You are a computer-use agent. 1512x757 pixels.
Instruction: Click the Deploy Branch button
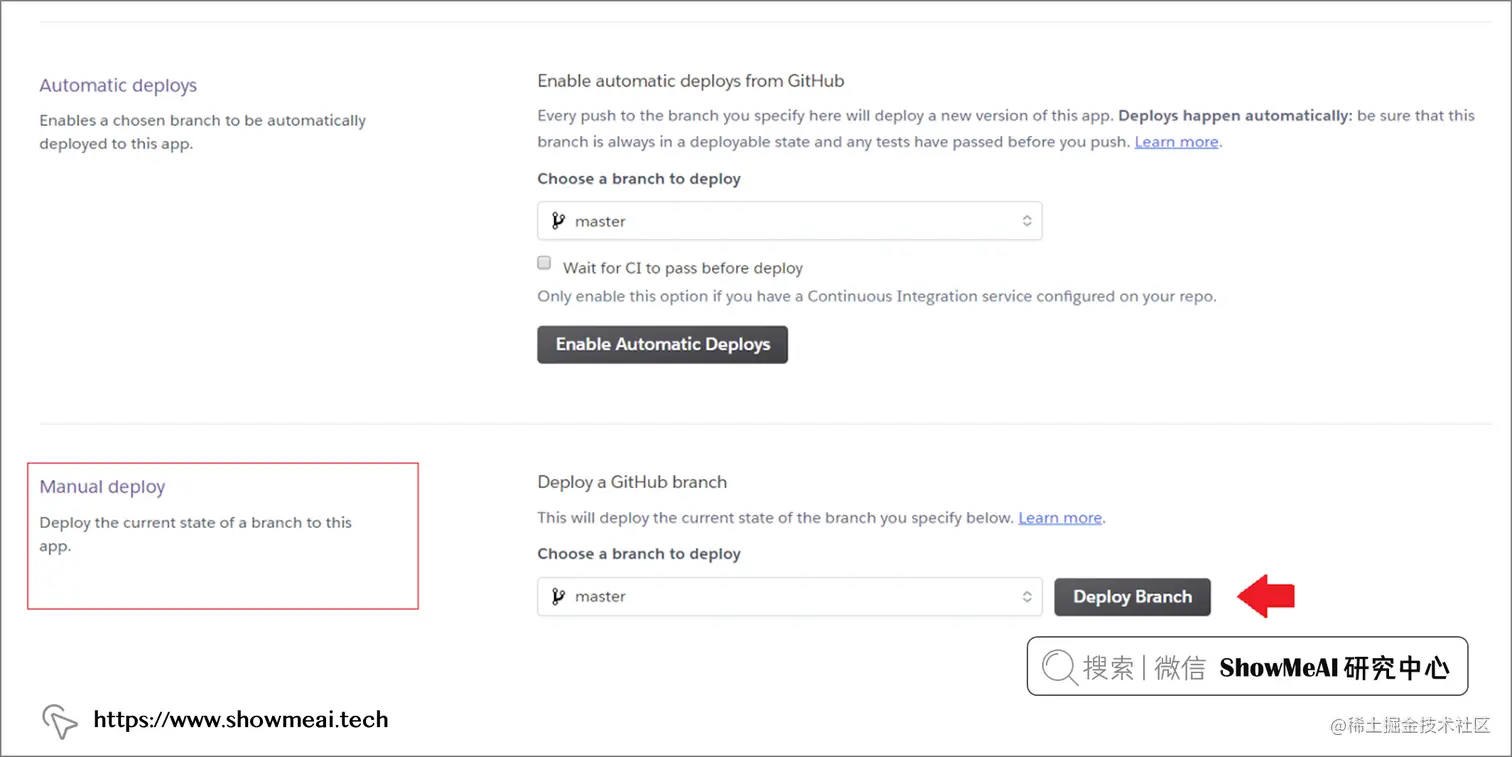coord(1132,597)
